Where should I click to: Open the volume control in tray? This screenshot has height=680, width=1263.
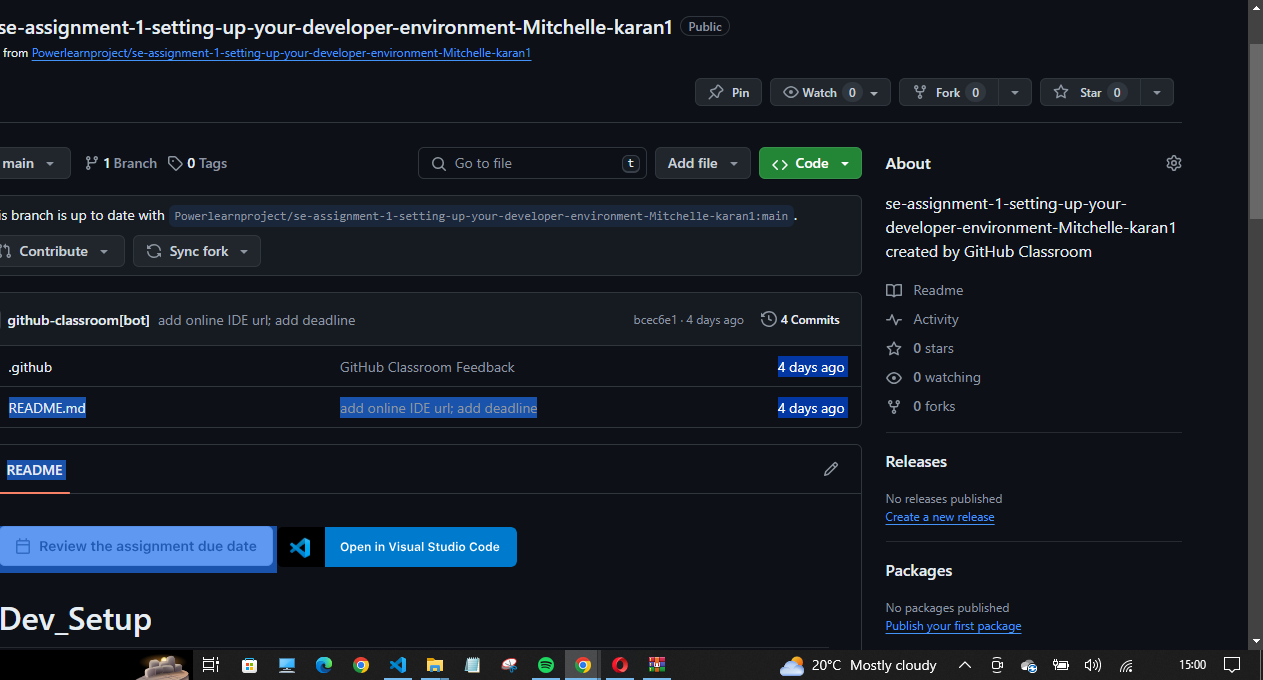tap(1093, 665)
